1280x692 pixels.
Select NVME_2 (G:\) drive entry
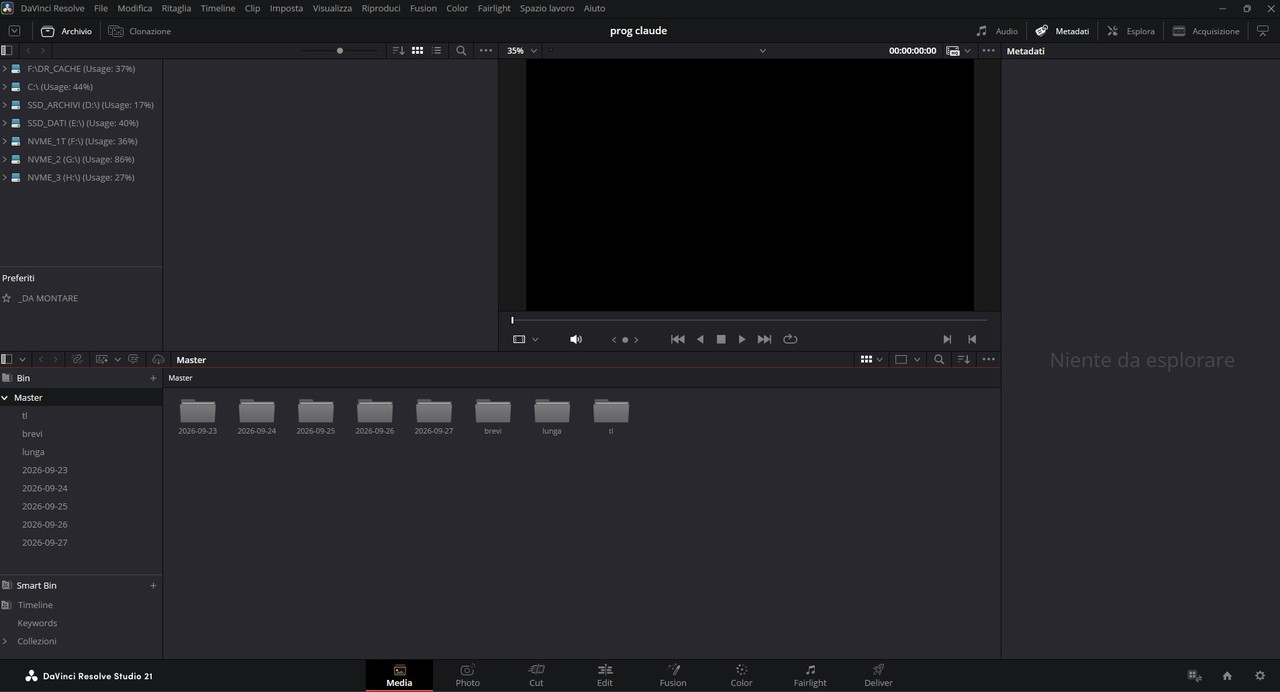[80, 159]
